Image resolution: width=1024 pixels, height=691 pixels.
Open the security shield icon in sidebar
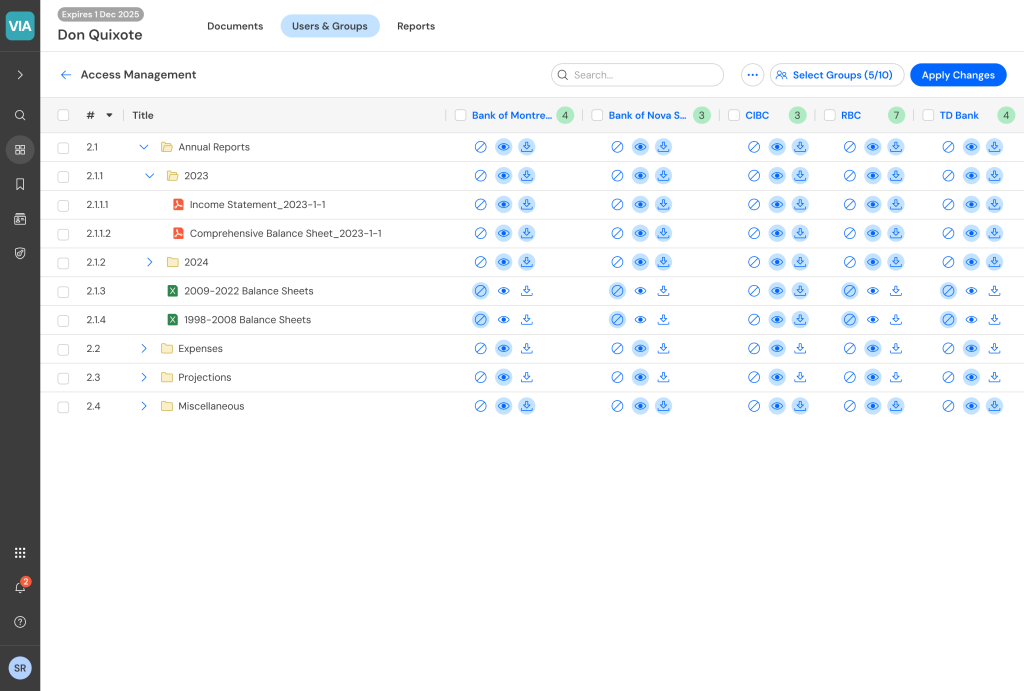[20, 253]
